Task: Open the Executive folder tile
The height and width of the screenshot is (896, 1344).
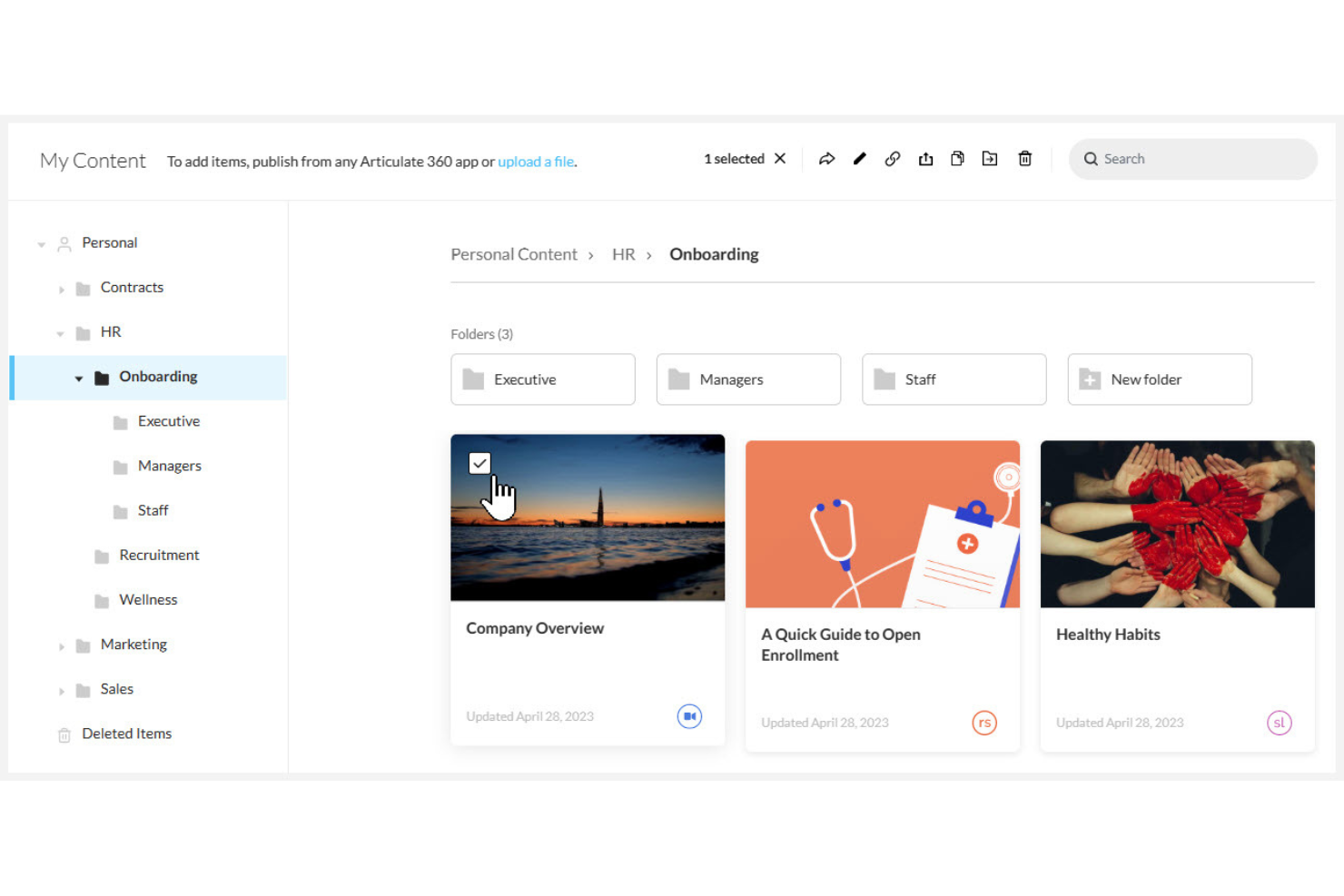Action: click(x=543, y=379)
